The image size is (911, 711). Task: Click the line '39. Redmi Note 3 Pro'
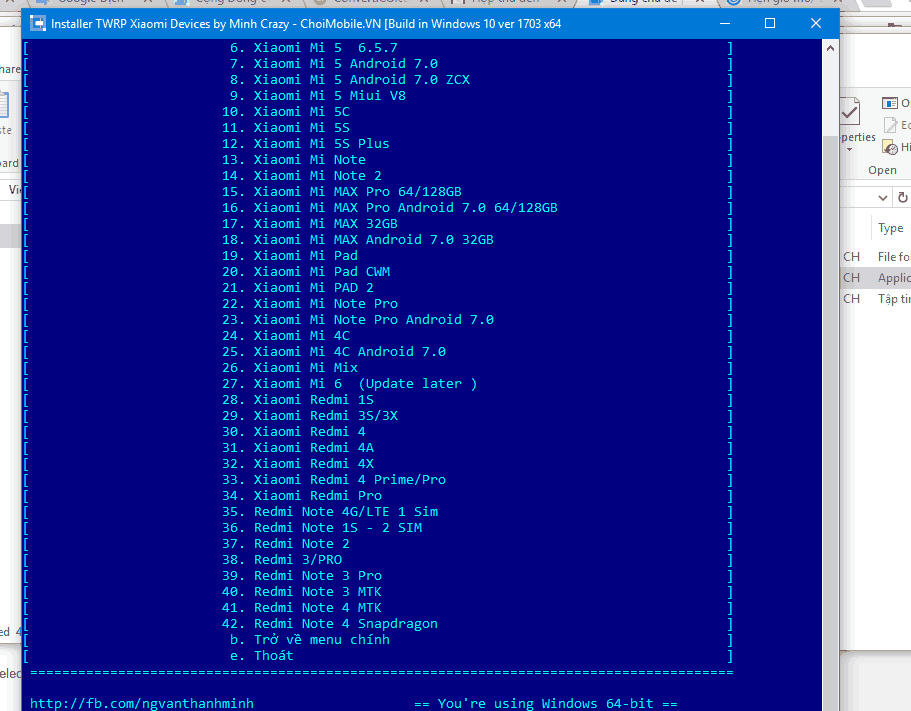(302, 576)
